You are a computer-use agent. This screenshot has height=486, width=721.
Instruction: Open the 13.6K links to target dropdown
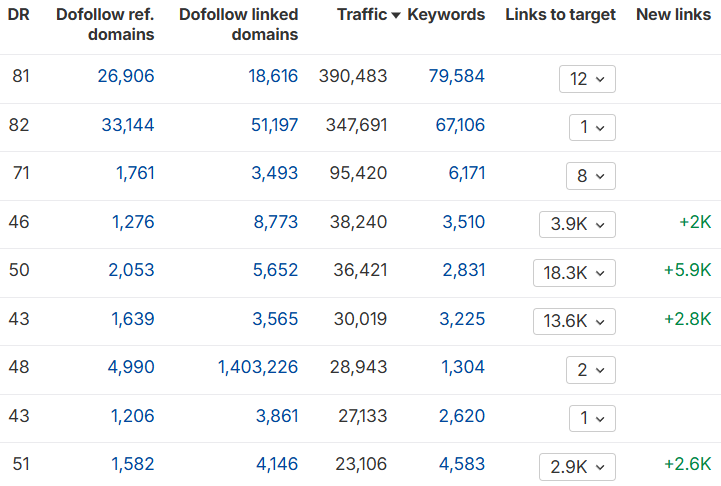point(574,321)
